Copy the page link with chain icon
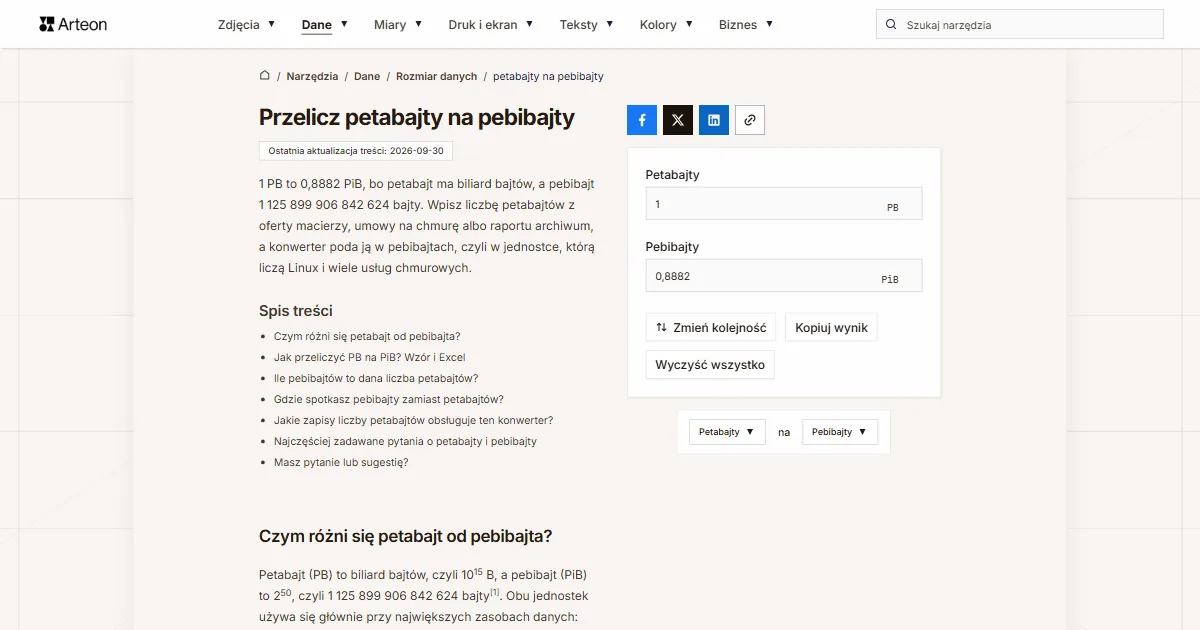1200x630 pixels. coord(750,120)
